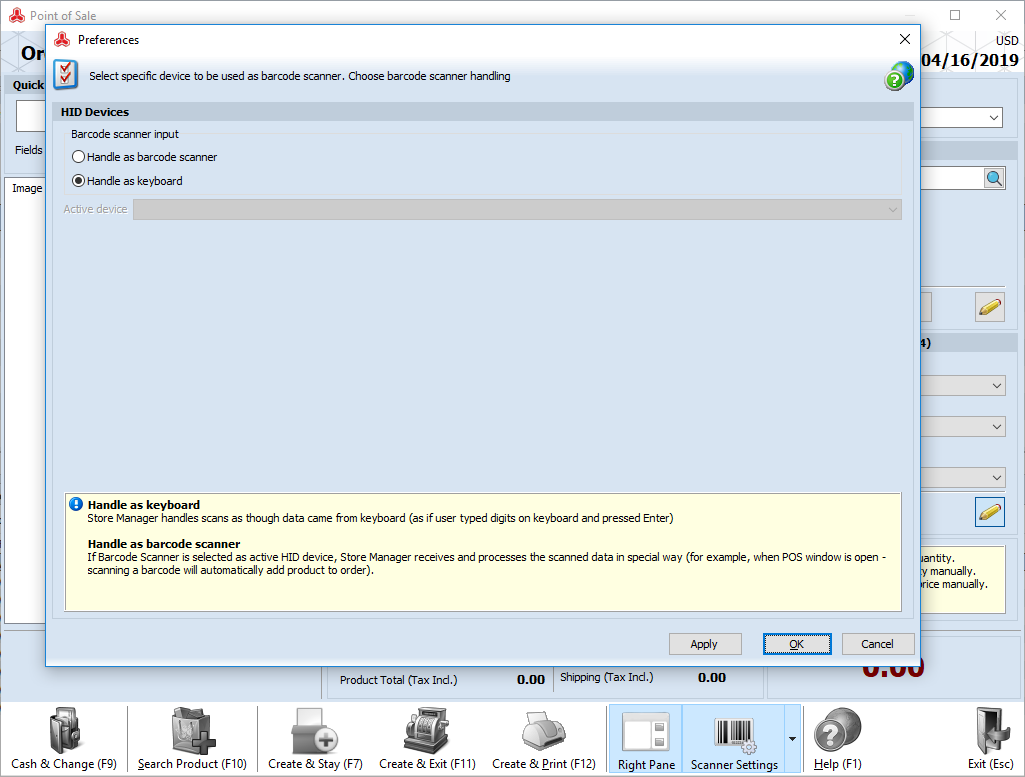
Task: Select Handle as keyboard option
Action: pos(127,181)
